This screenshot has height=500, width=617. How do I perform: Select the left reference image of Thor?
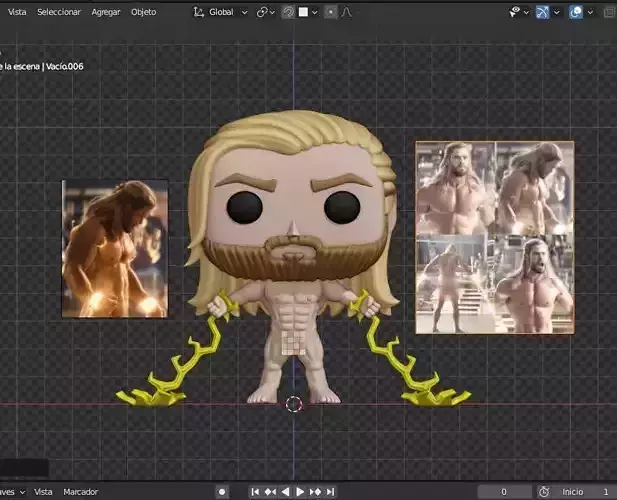[115, 249]
